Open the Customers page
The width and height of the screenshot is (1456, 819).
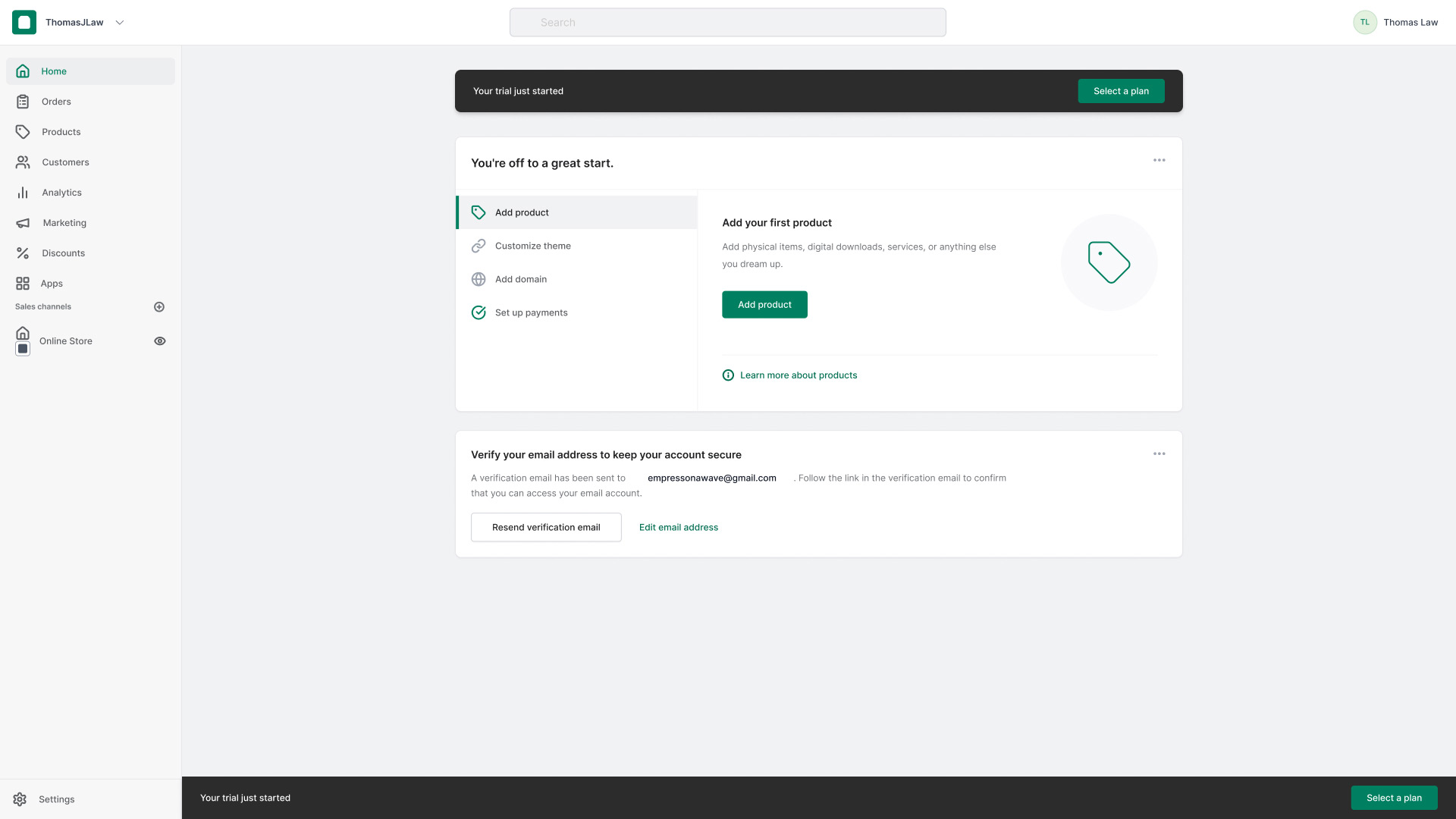tap(64, 162)
